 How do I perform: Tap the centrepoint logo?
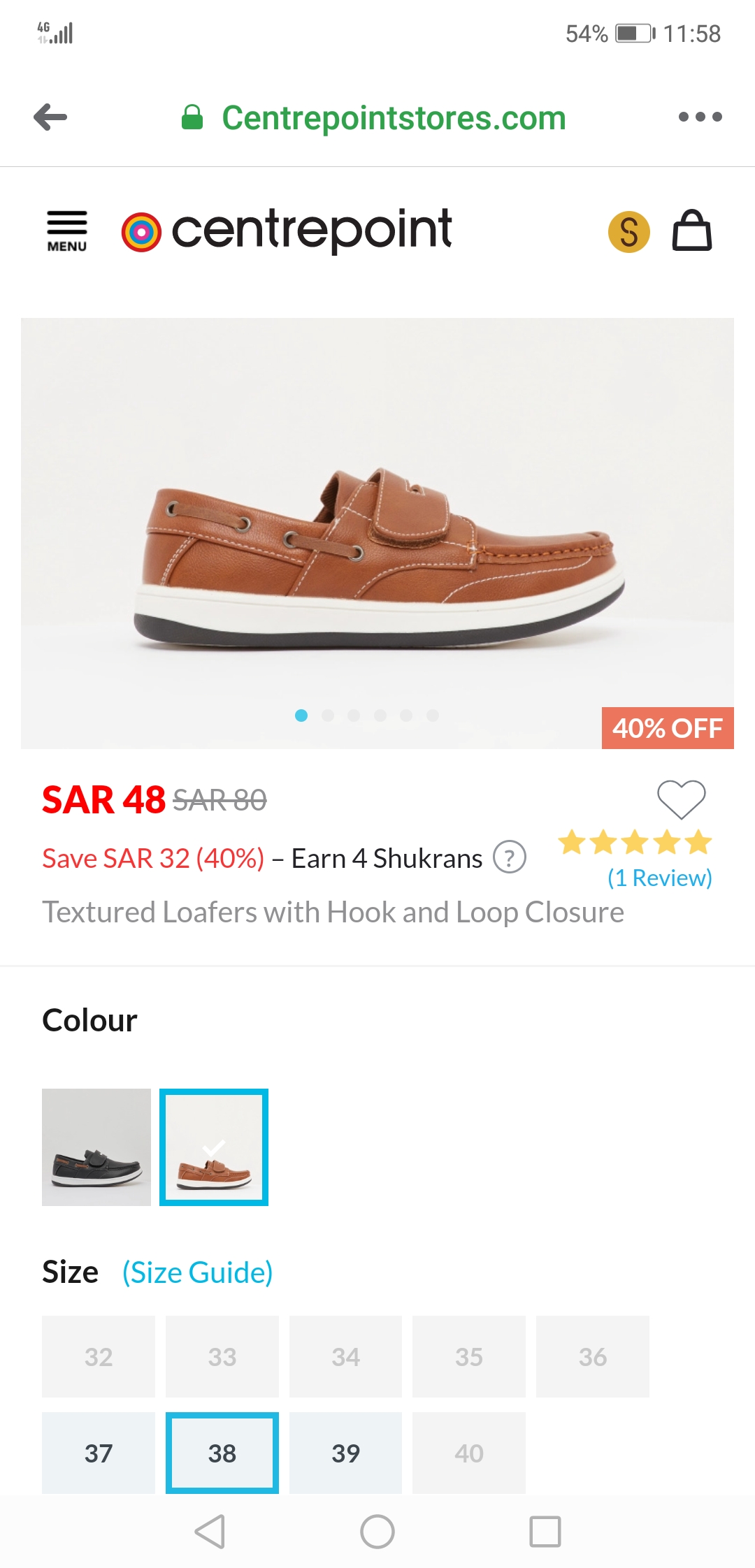pyautogui.click(x=287, y=231)
